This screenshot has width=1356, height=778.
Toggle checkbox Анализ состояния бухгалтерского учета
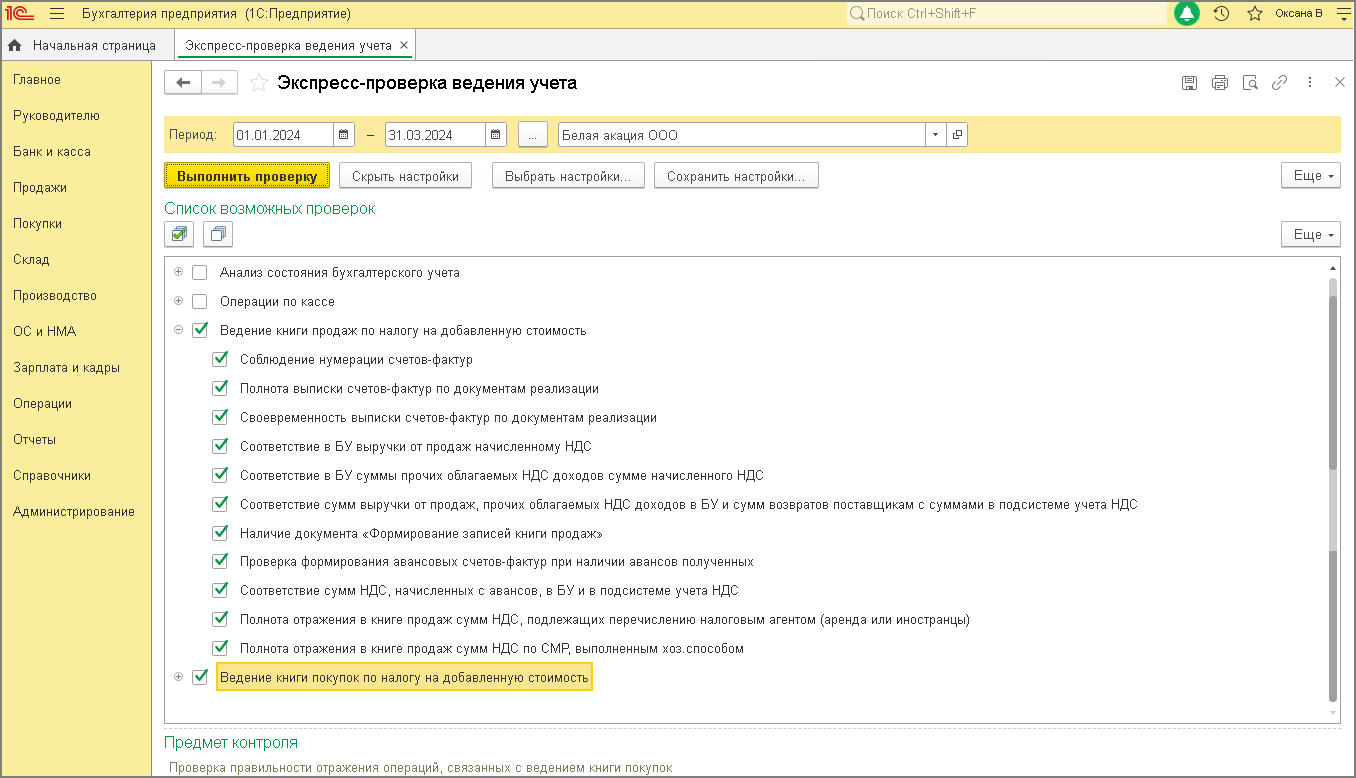(200, 272)
